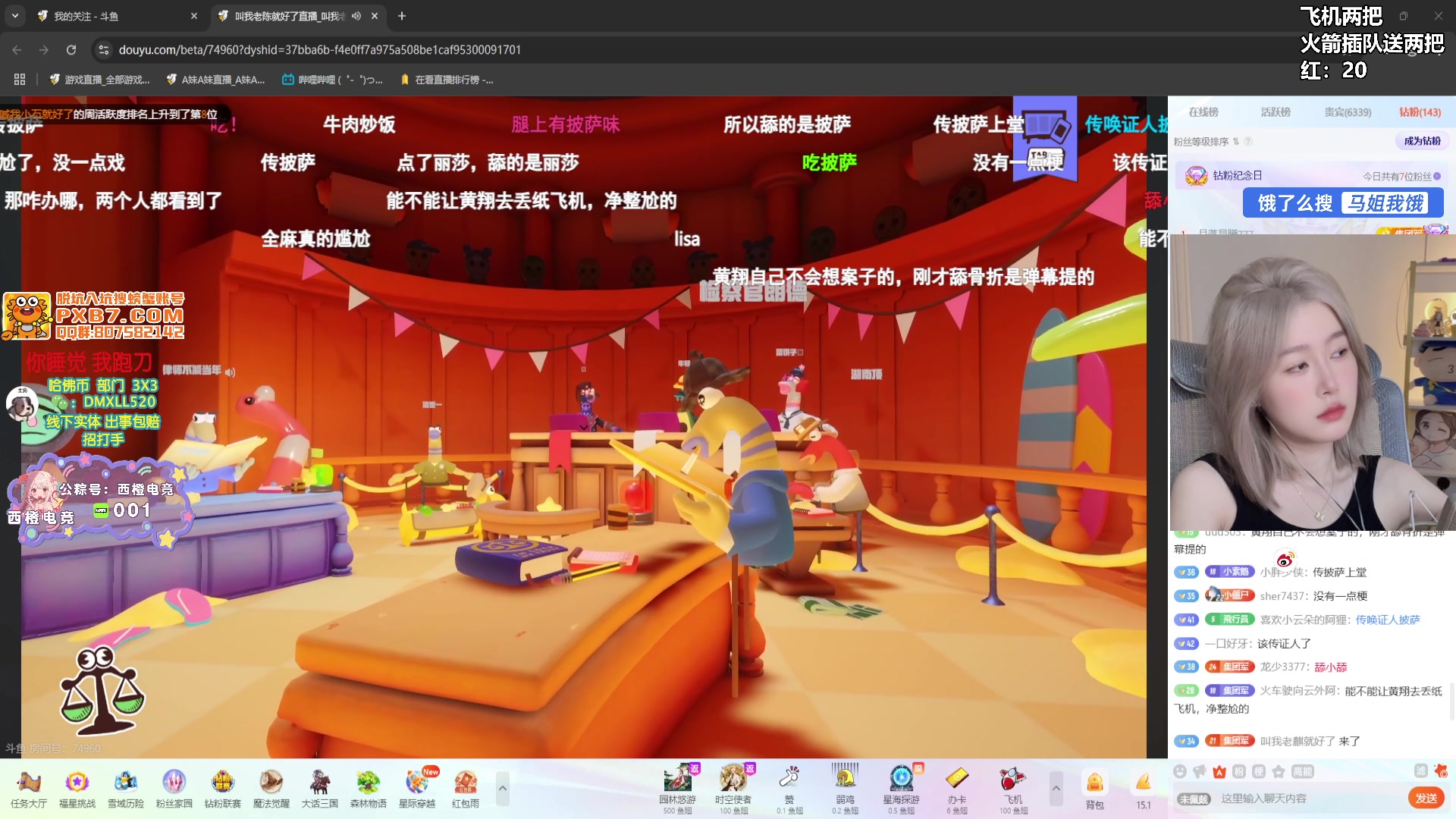Open the 森林物语 tree activity
Screen dimensions: 1456x819
click(369, 789)
